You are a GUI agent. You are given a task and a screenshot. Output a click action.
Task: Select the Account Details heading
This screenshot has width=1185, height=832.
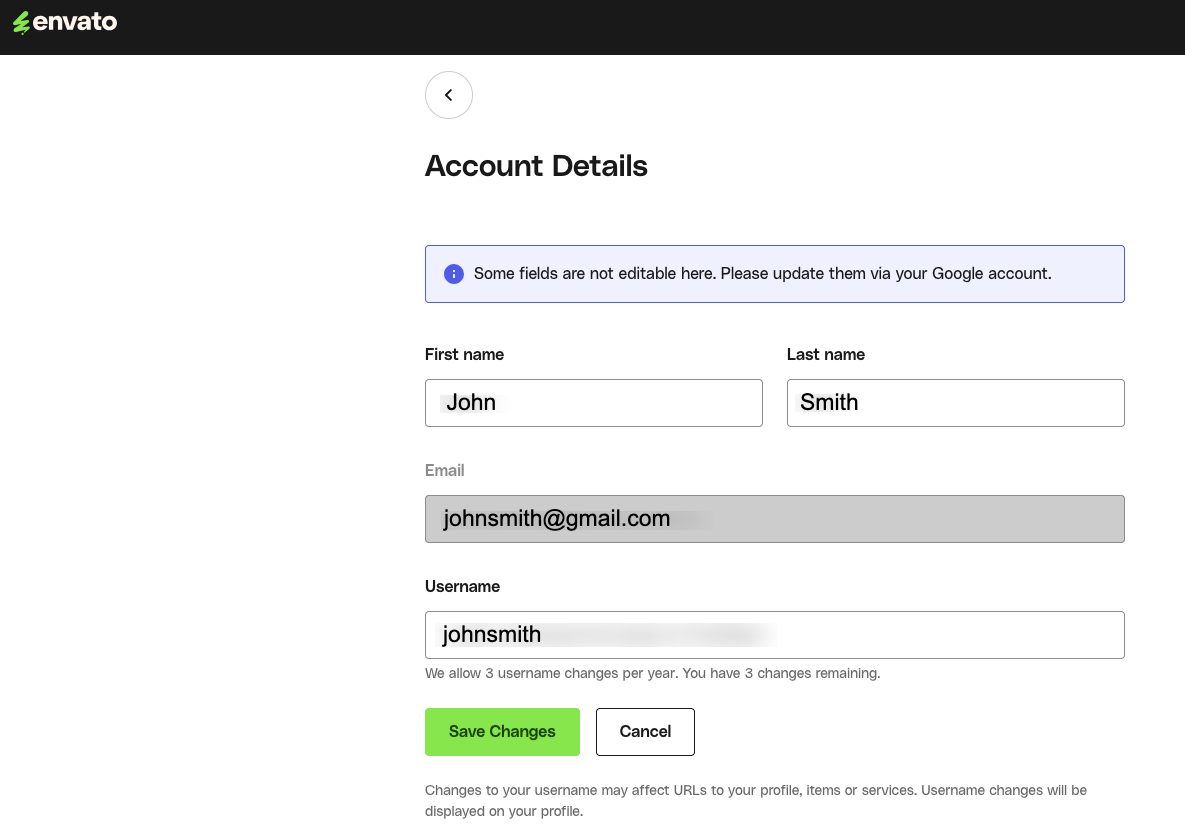[536, 166]
